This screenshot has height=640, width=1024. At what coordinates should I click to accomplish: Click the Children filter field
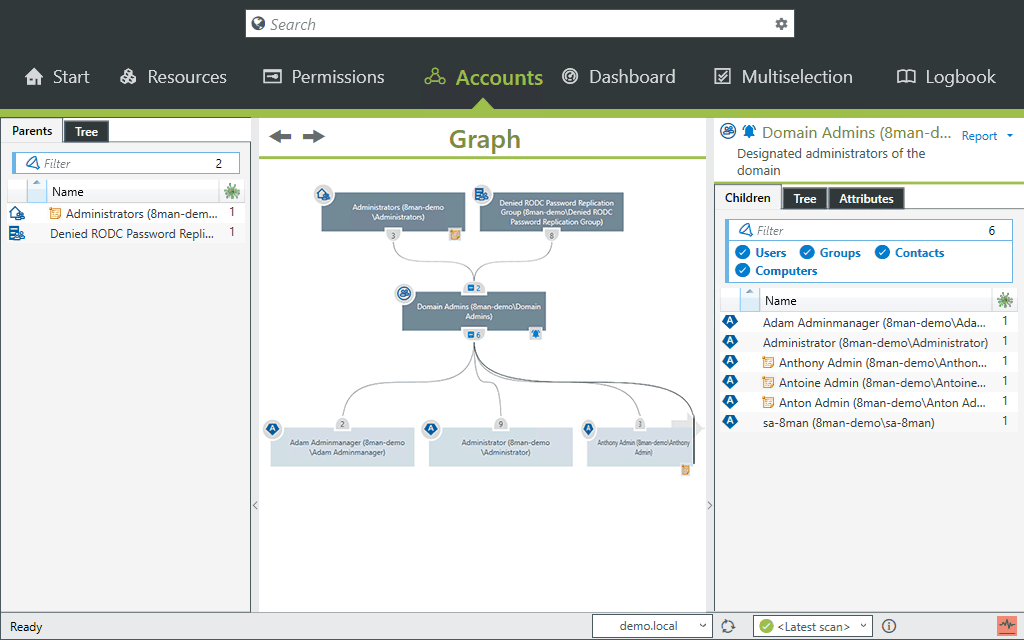tap(869, 231)
